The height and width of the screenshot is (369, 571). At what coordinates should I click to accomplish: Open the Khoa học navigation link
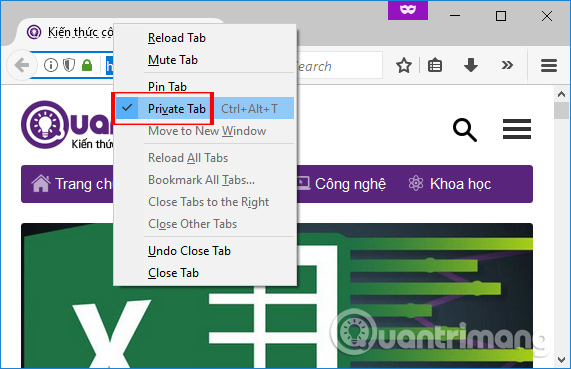(450, 184)
